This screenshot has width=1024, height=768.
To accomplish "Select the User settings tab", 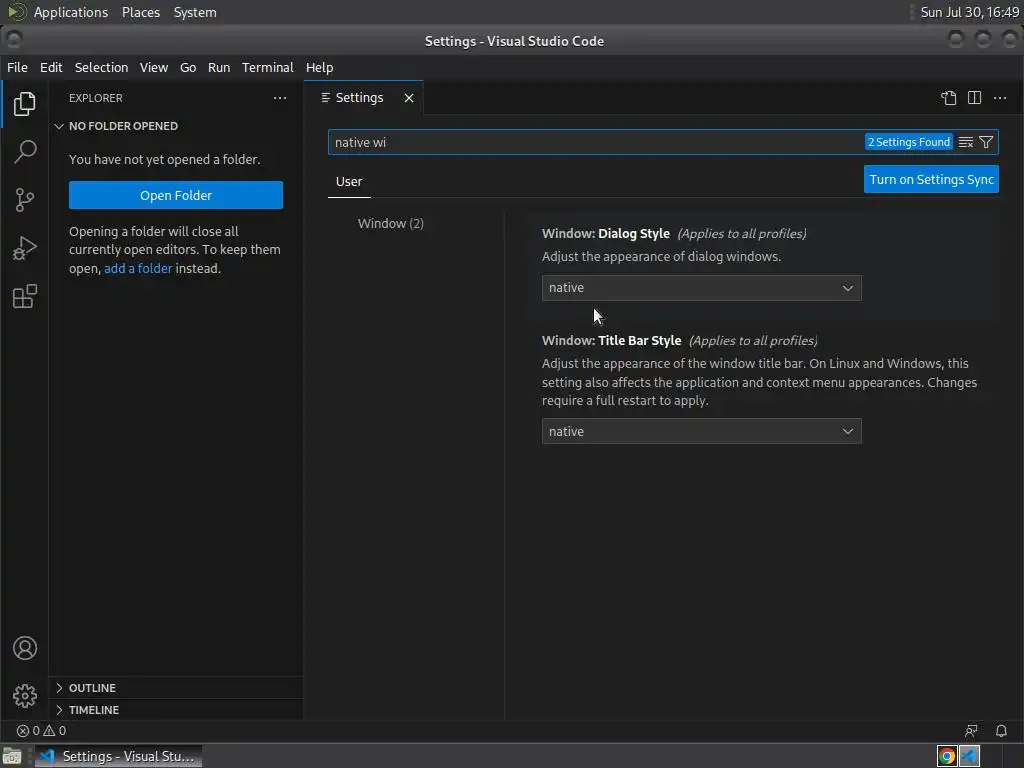I will [349, 182].
